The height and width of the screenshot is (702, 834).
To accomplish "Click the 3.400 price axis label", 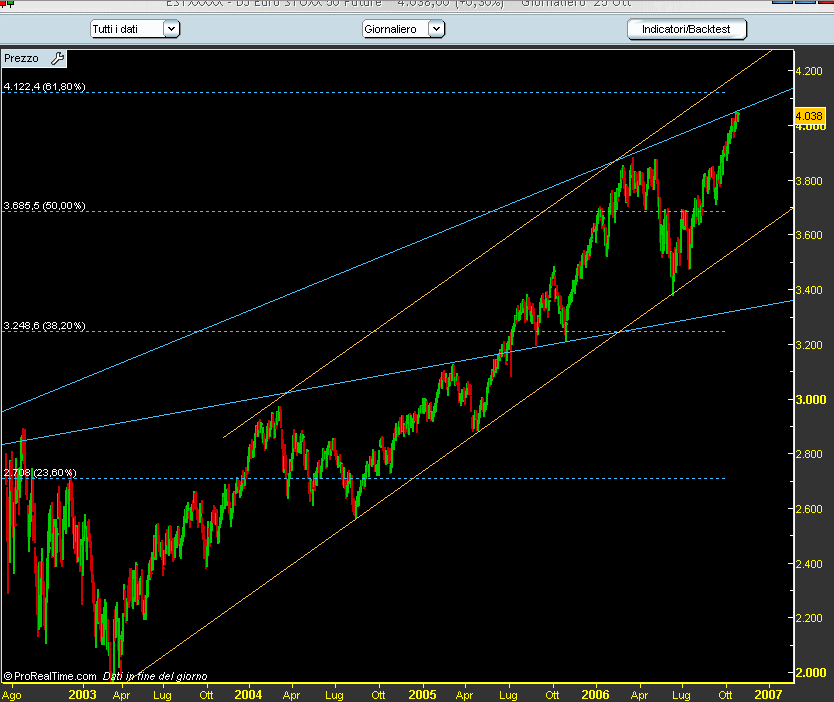I will click(808, 290).
